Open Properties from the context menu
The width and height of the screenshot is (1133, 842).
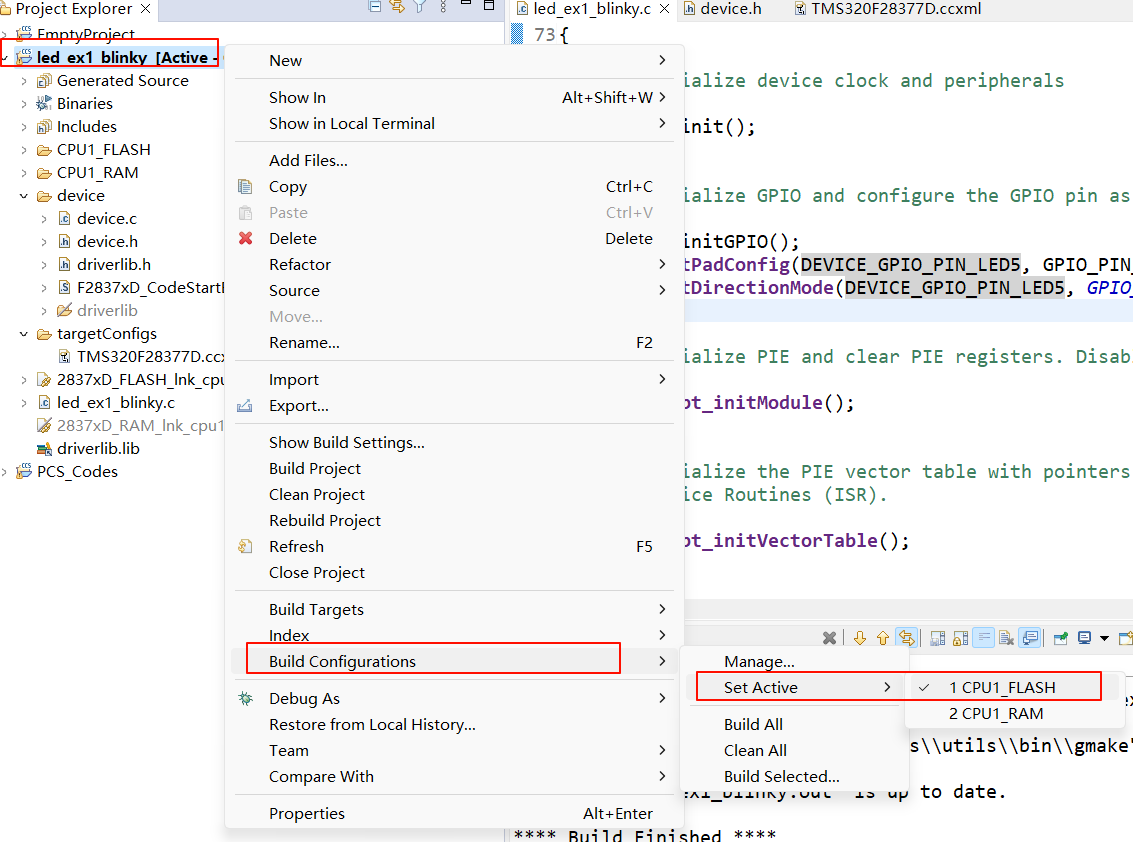point(307,814)
